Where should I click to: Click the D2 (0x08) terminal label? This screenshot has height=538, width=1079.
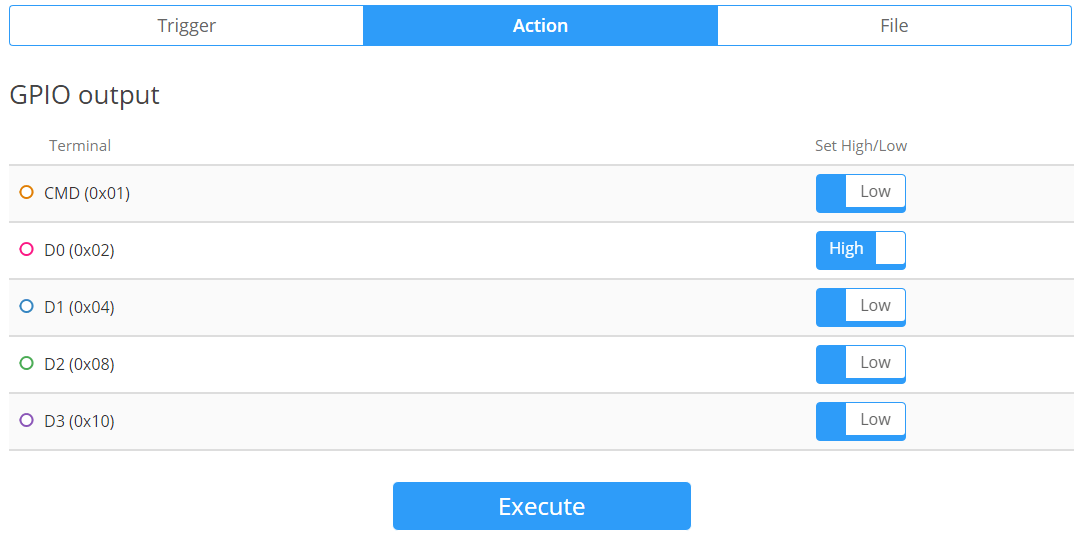pyautogui.click(x=79, y=364)
